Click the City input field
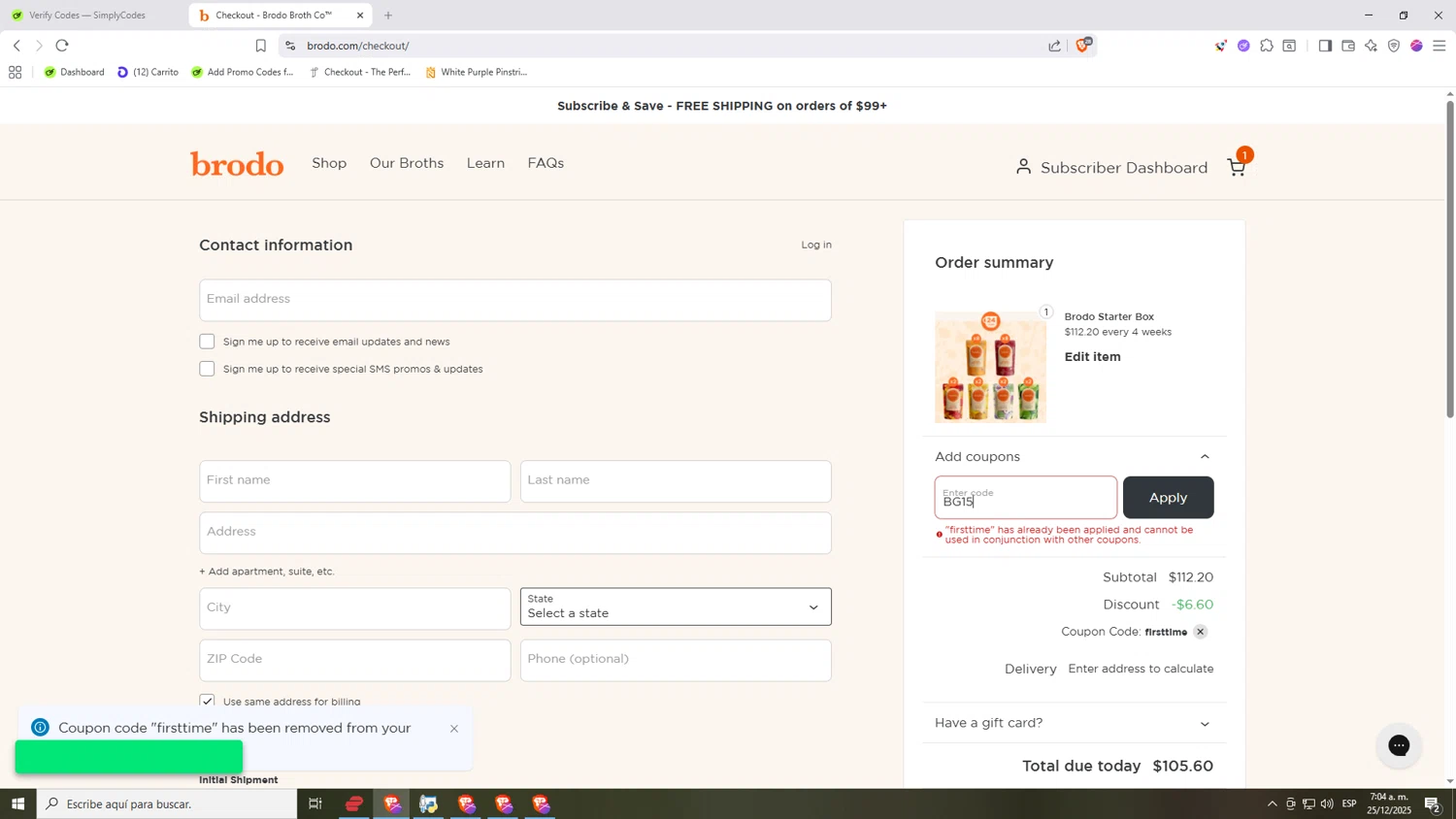1456x819 pixels. click(x=354, y=608)
